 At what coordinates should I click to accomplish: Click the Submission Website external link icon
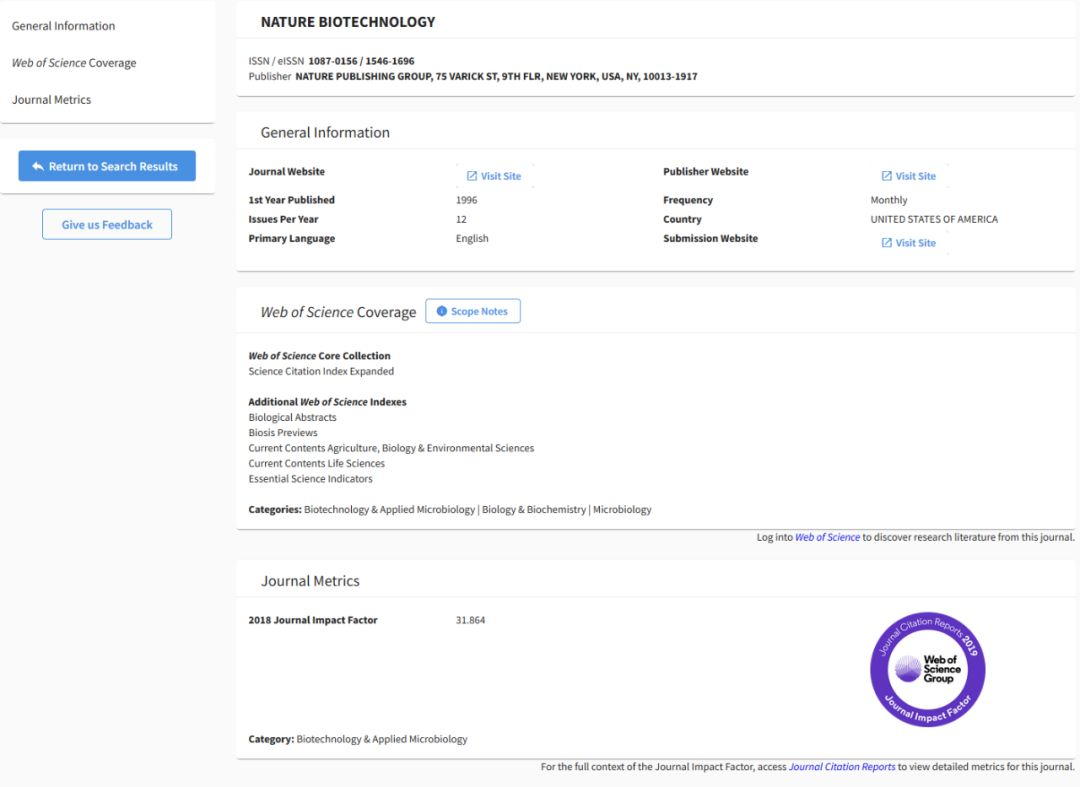(886, 243)
